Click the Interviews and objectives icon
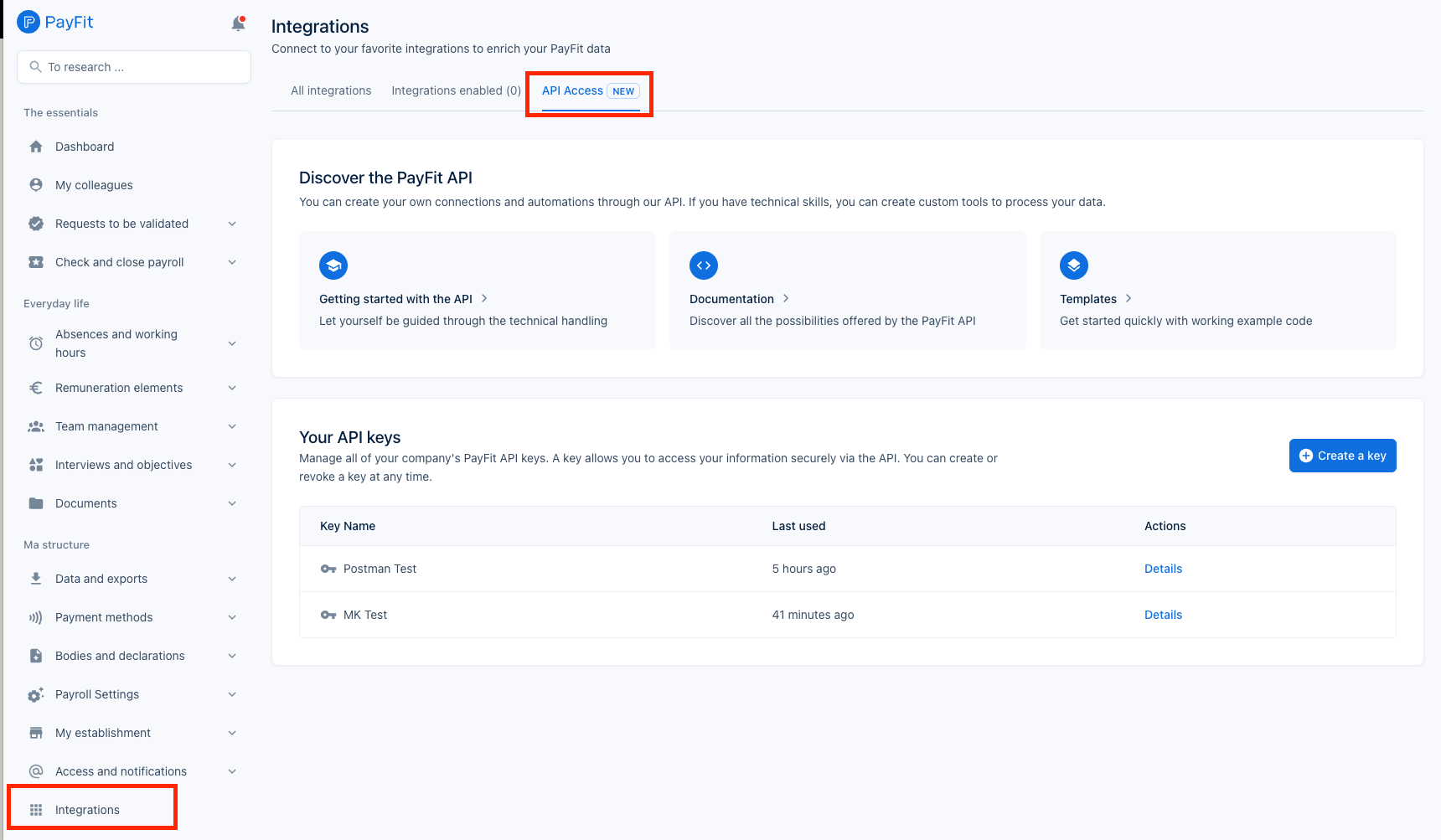The image size is (1441, 840). [x=36, y=465]
